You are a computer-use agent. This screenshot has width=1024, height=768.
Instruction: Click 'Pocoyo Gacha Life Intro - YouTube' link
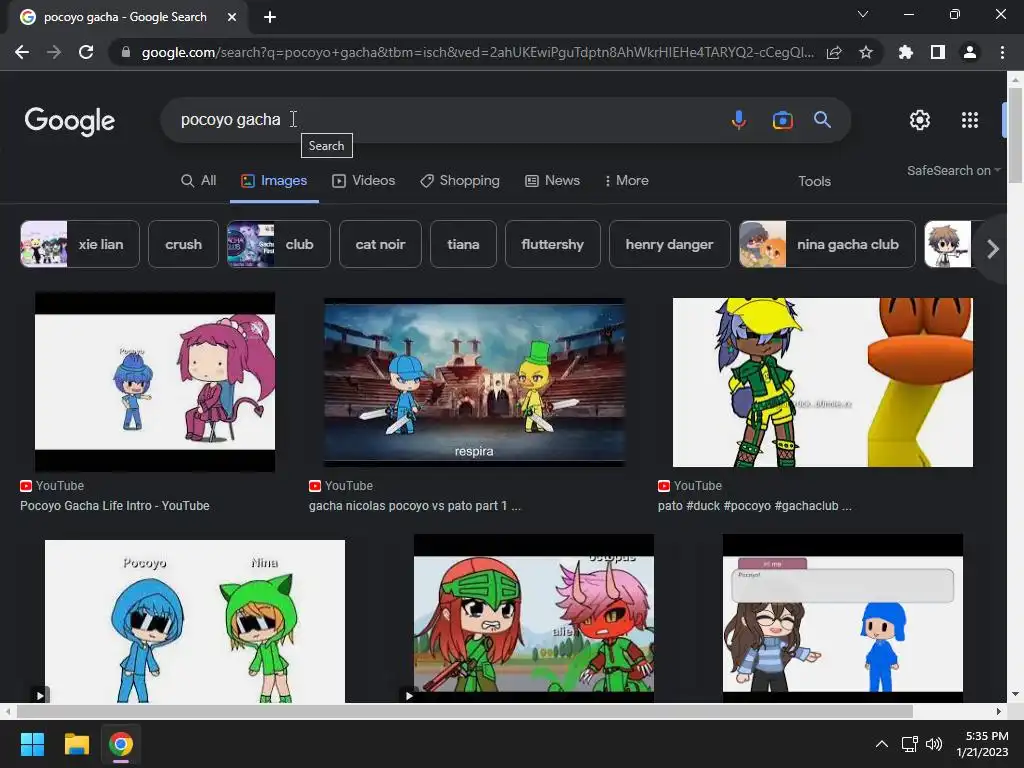114,505
